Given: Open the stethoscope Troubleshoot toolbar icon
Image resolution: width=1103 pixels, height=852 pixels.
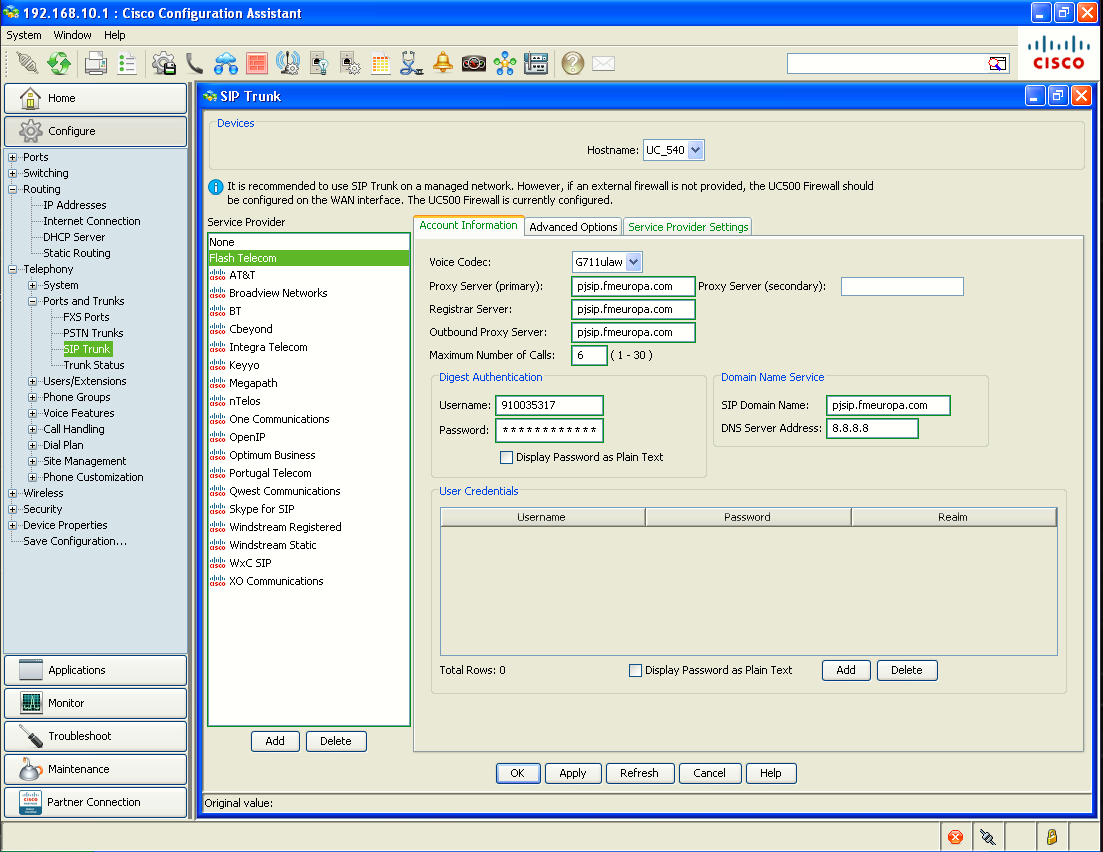Looking at the screenshot, I should click(x=412, y=63).
